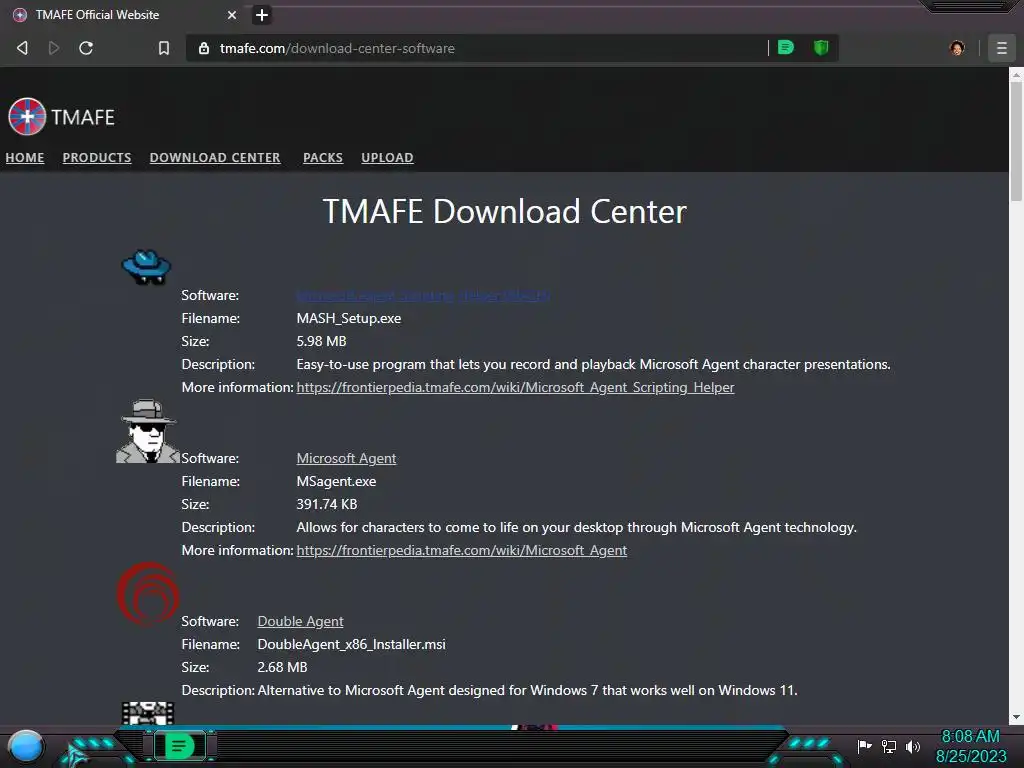This screenshot has width=1024, height=768.
Task: Click the MASH_Setup.exe filename text
Action: (349, 318)
